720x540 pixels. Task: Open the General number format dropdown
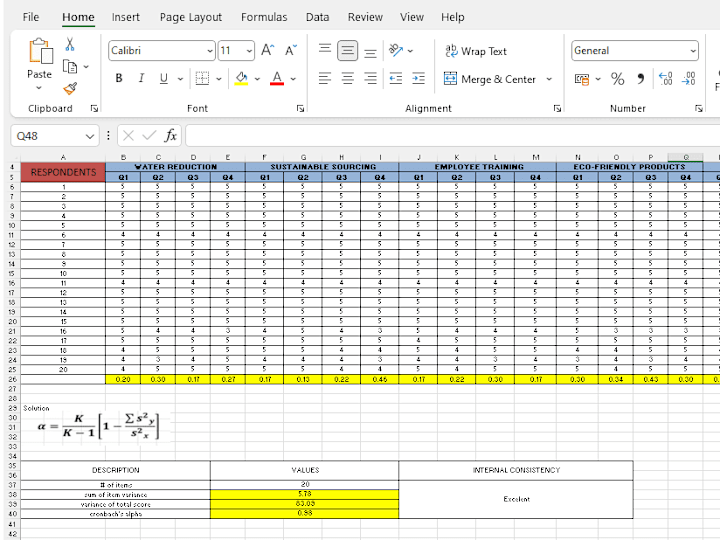tap(693, 51)
